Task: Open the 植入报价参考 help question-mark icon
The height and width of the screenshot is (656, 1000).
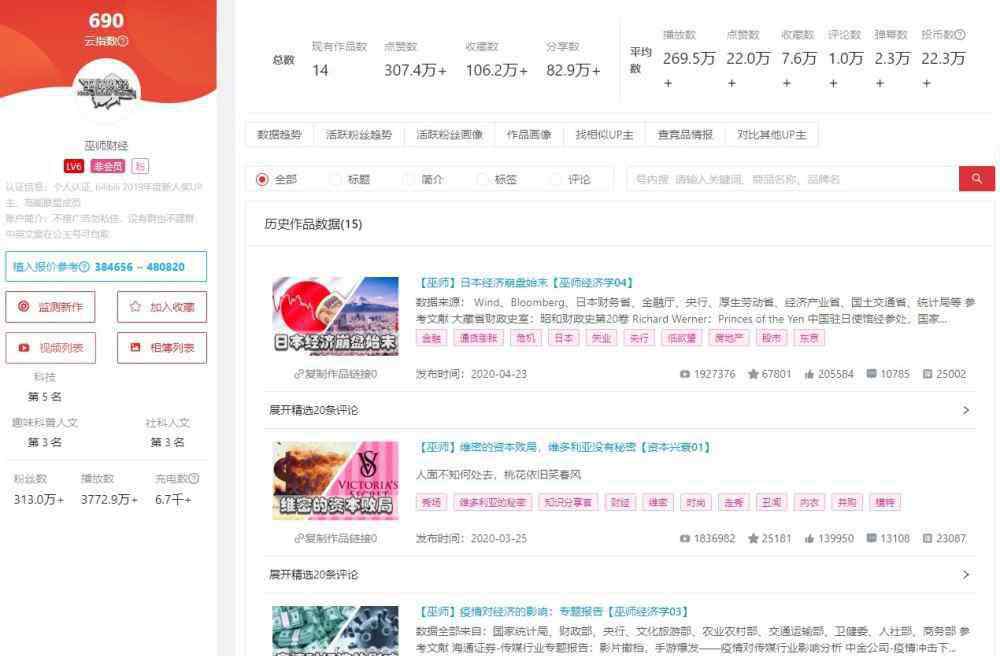Action: [x=84, y=266]
